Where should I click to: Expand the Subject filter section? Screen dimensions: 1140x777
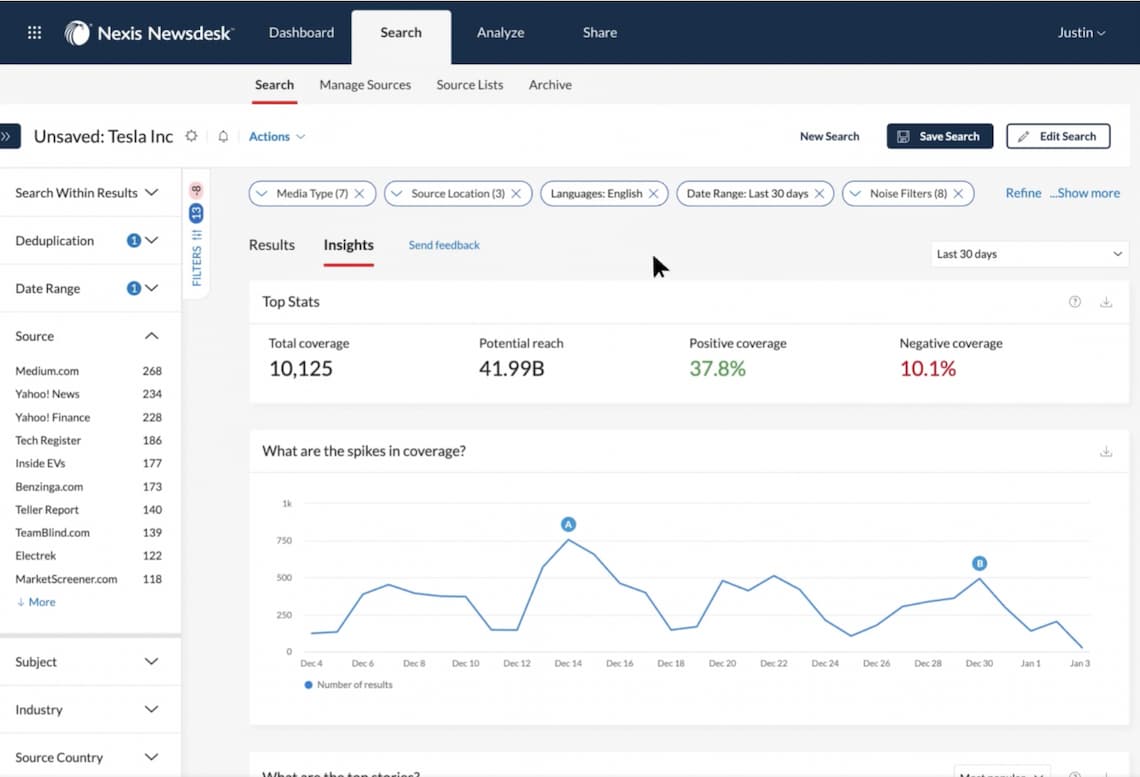click(152, 662)
